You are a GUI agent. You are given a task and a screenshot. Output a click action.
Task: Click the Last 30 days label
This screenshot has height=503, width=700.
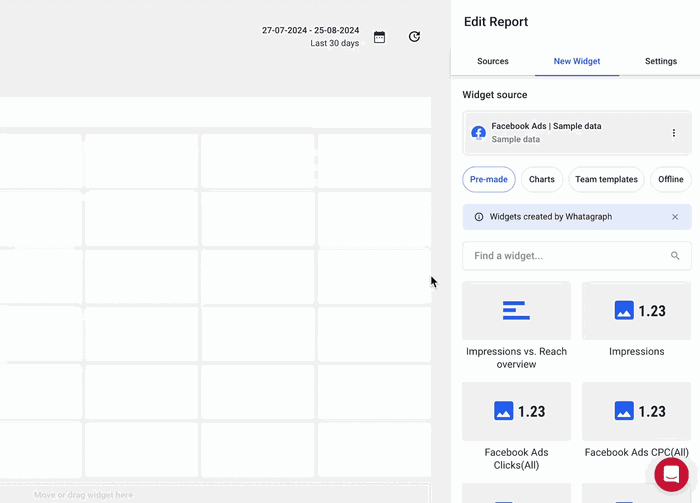coord(334,43)
